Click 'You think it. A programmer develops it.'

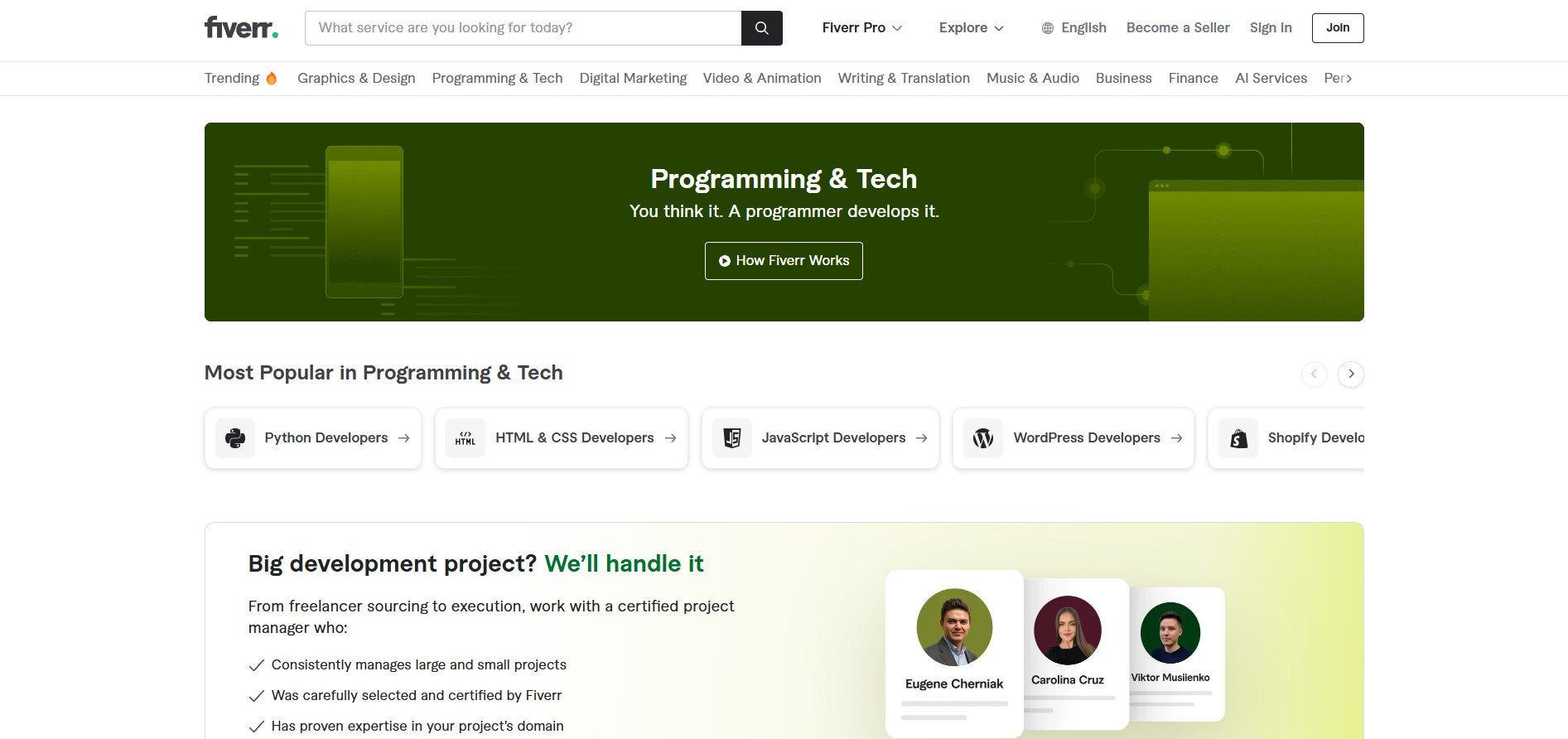(784, 211)
